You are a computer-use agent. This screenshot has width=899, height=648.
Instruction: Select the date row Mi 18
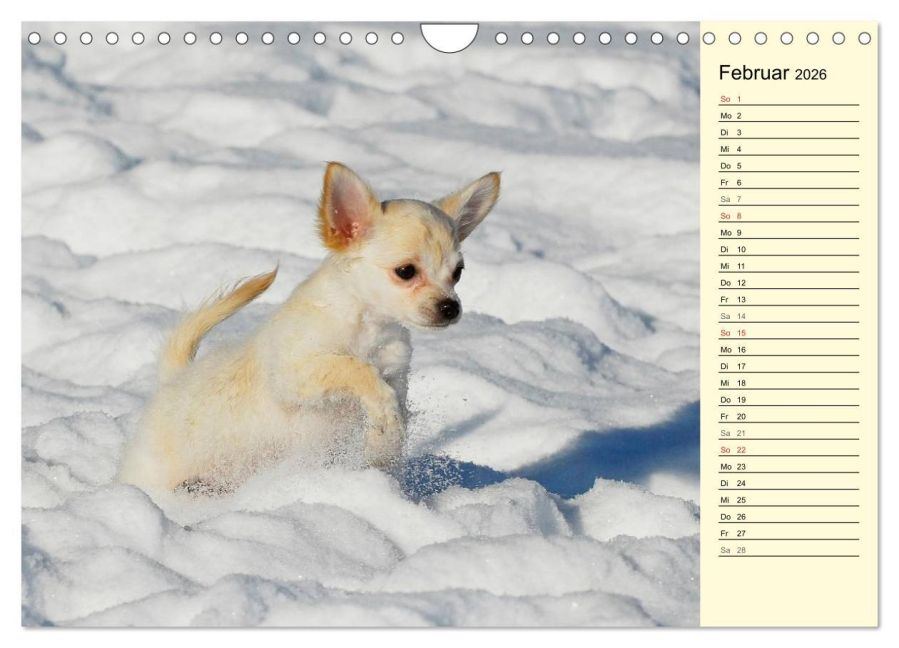point(789,382)
